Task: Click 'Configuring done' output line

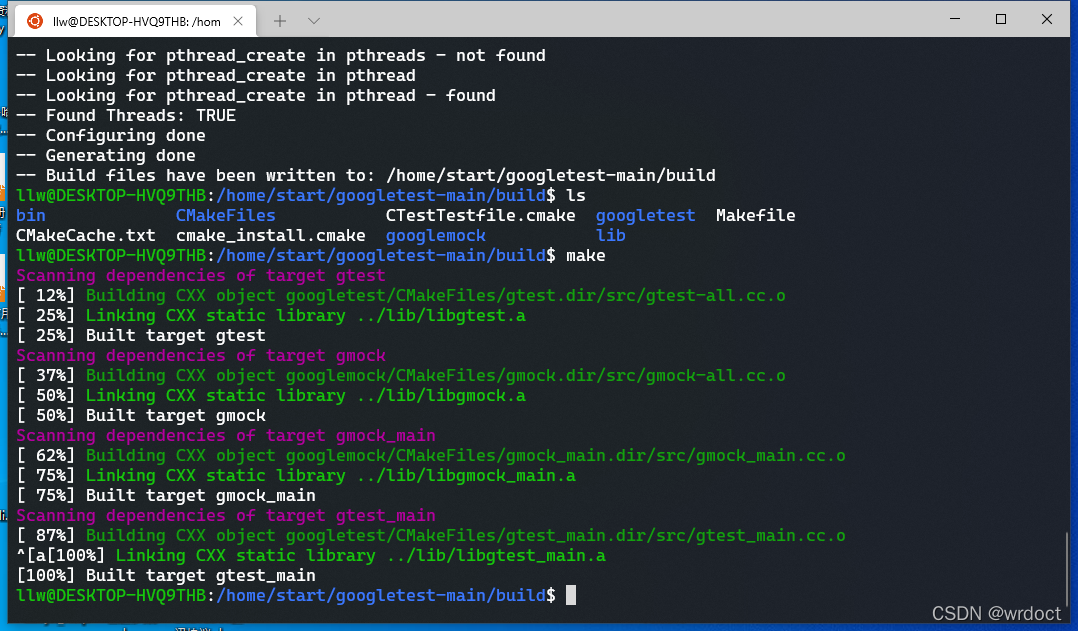Action: (x=111, y=135)
